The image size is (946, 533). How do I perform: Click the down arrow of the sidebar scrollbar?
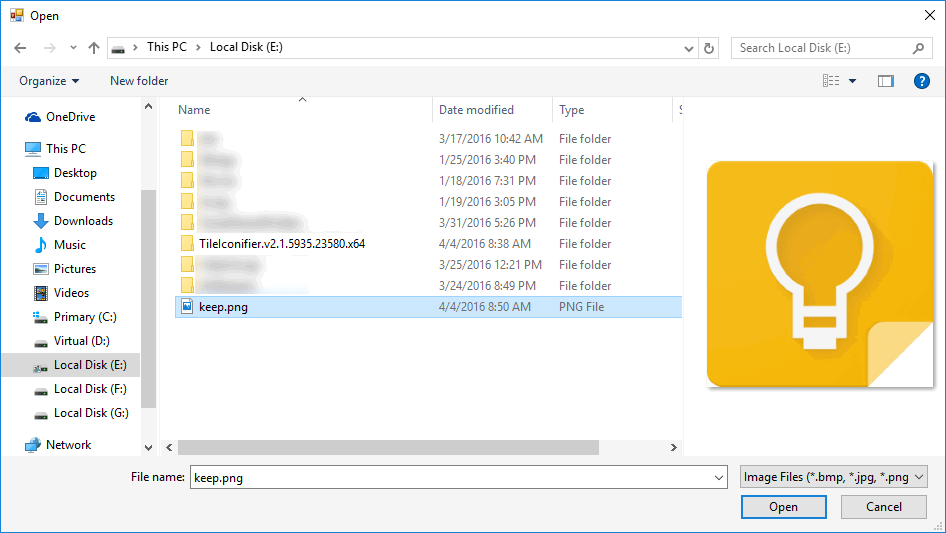tap(148, 448)
